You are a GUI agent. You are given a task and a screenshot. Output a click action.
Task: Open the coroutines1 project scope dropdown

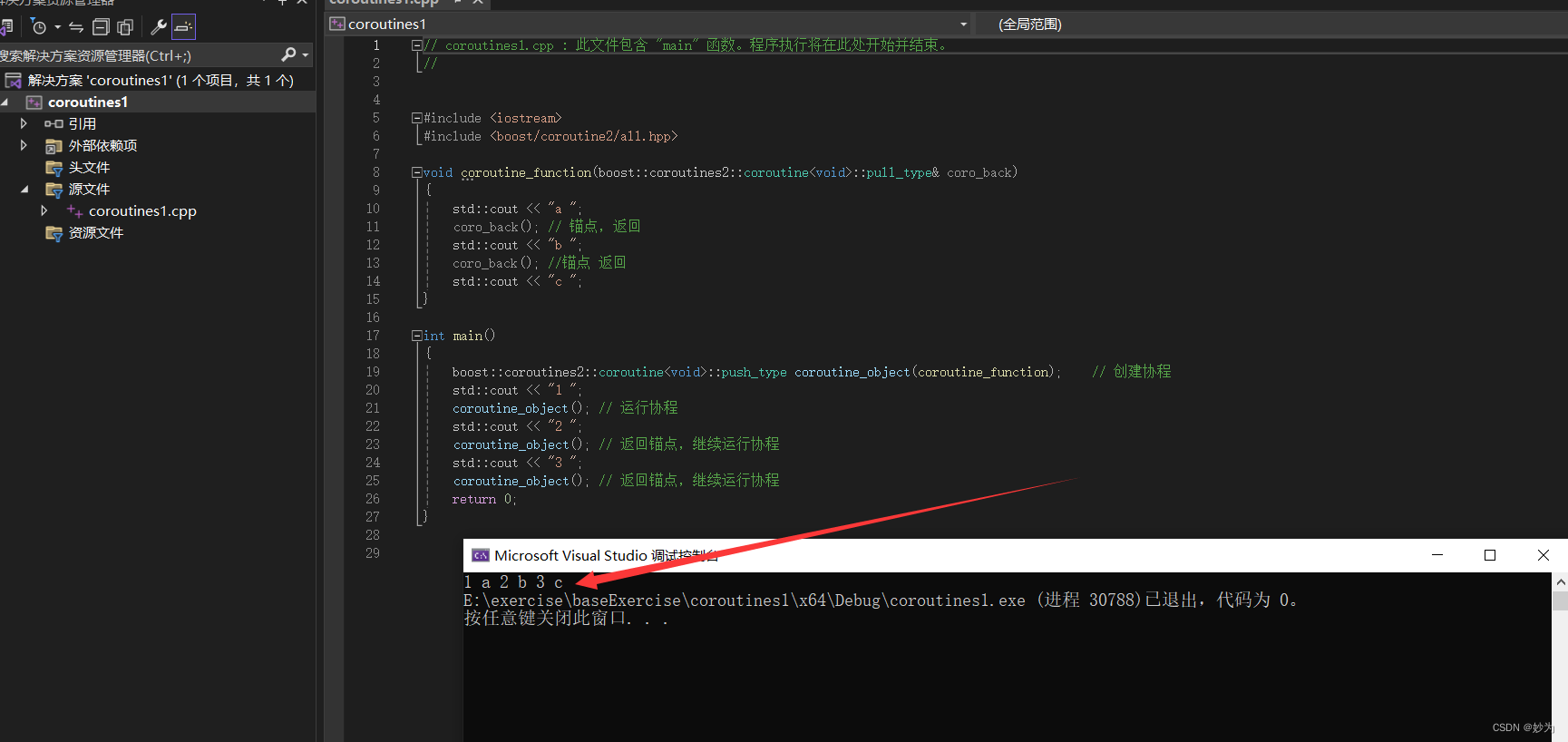tap(963, 24)
